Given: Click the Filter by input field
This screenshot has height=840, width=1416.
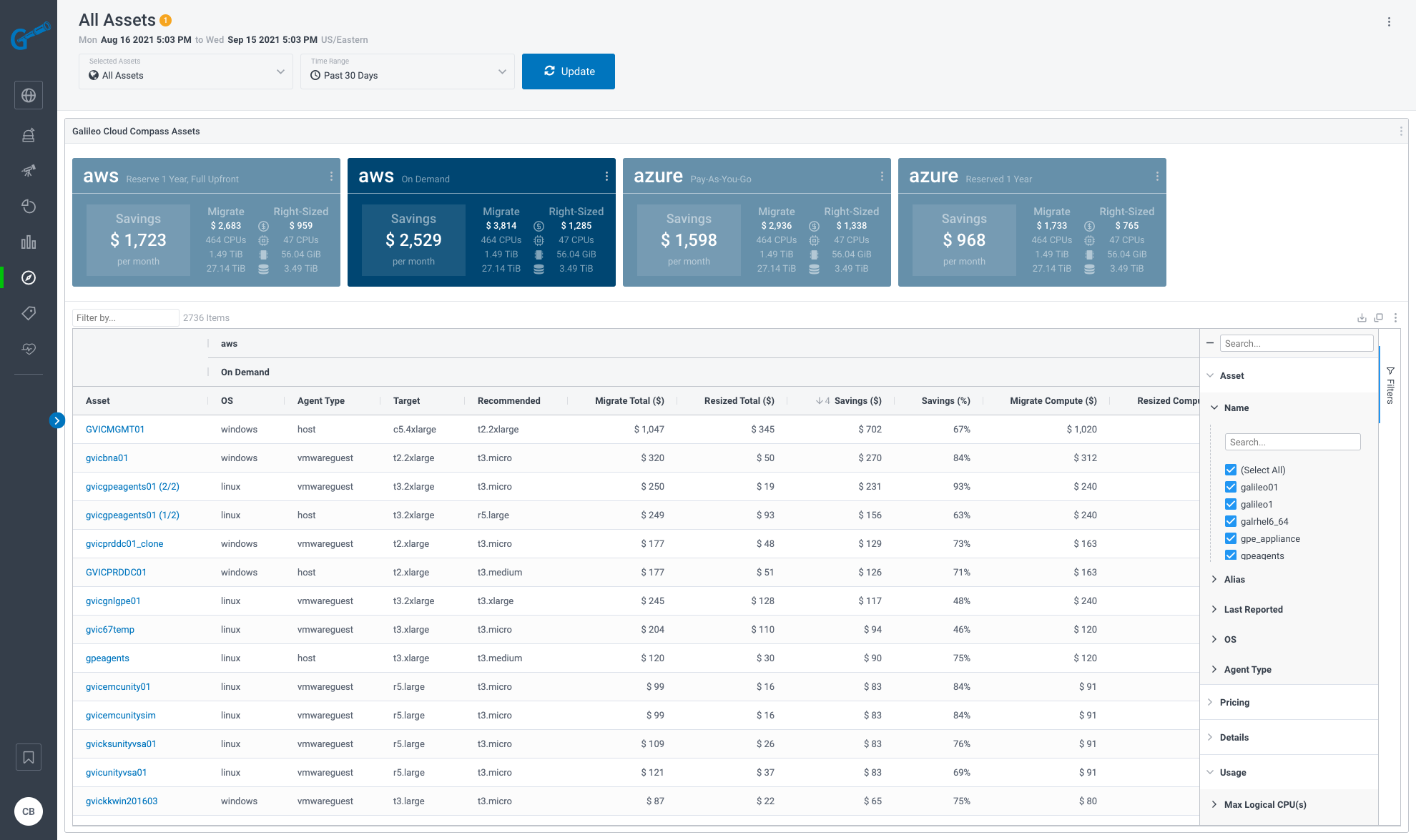Looking at the screenshot, I should pos(125,318).
